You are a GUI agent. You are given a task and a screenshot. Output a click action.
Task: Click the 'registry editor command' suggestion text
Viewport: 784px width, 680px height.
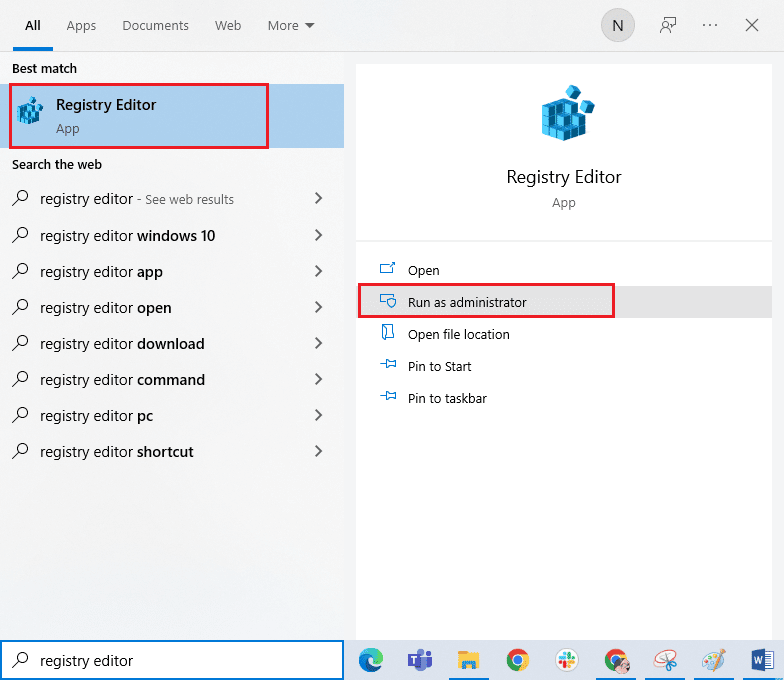click(x=122, y=380)
